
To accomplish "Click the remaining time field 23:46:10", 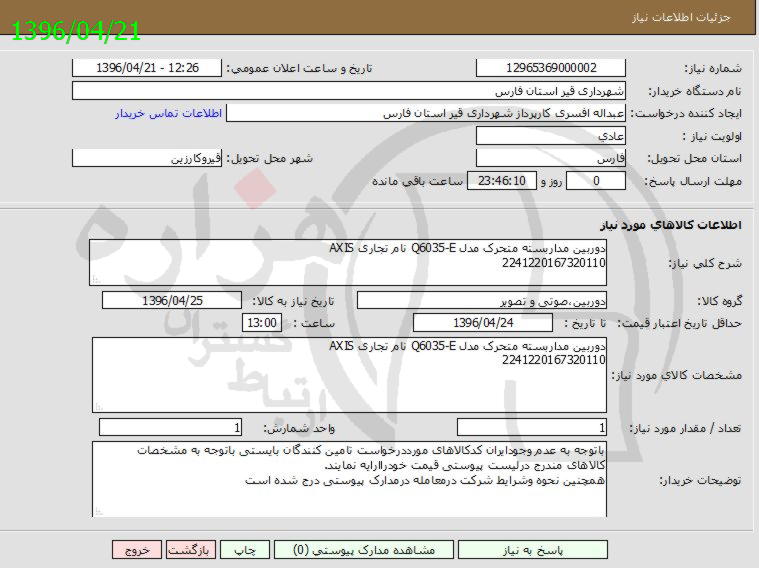I will click(x=502, y=181).
